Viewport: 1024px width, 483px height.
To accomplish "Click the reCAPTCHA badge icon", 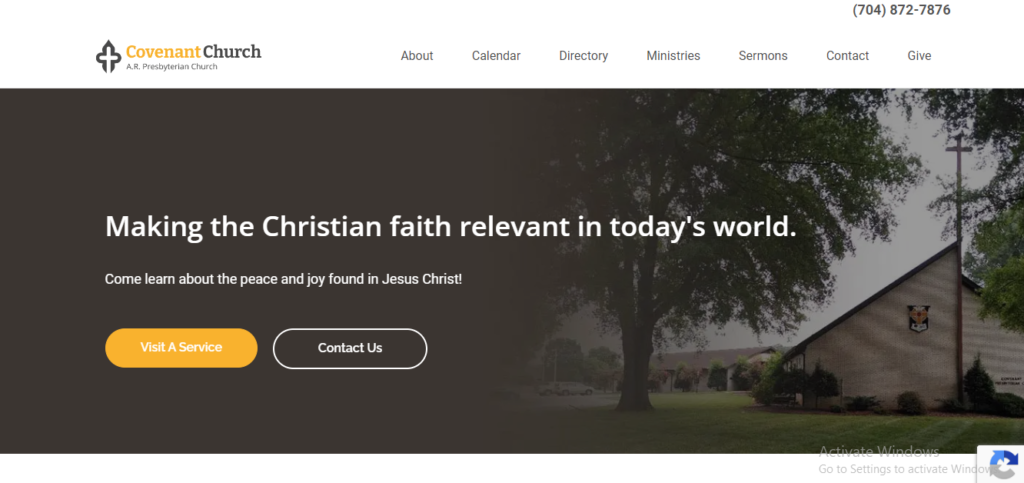I will coord(1002,464).
